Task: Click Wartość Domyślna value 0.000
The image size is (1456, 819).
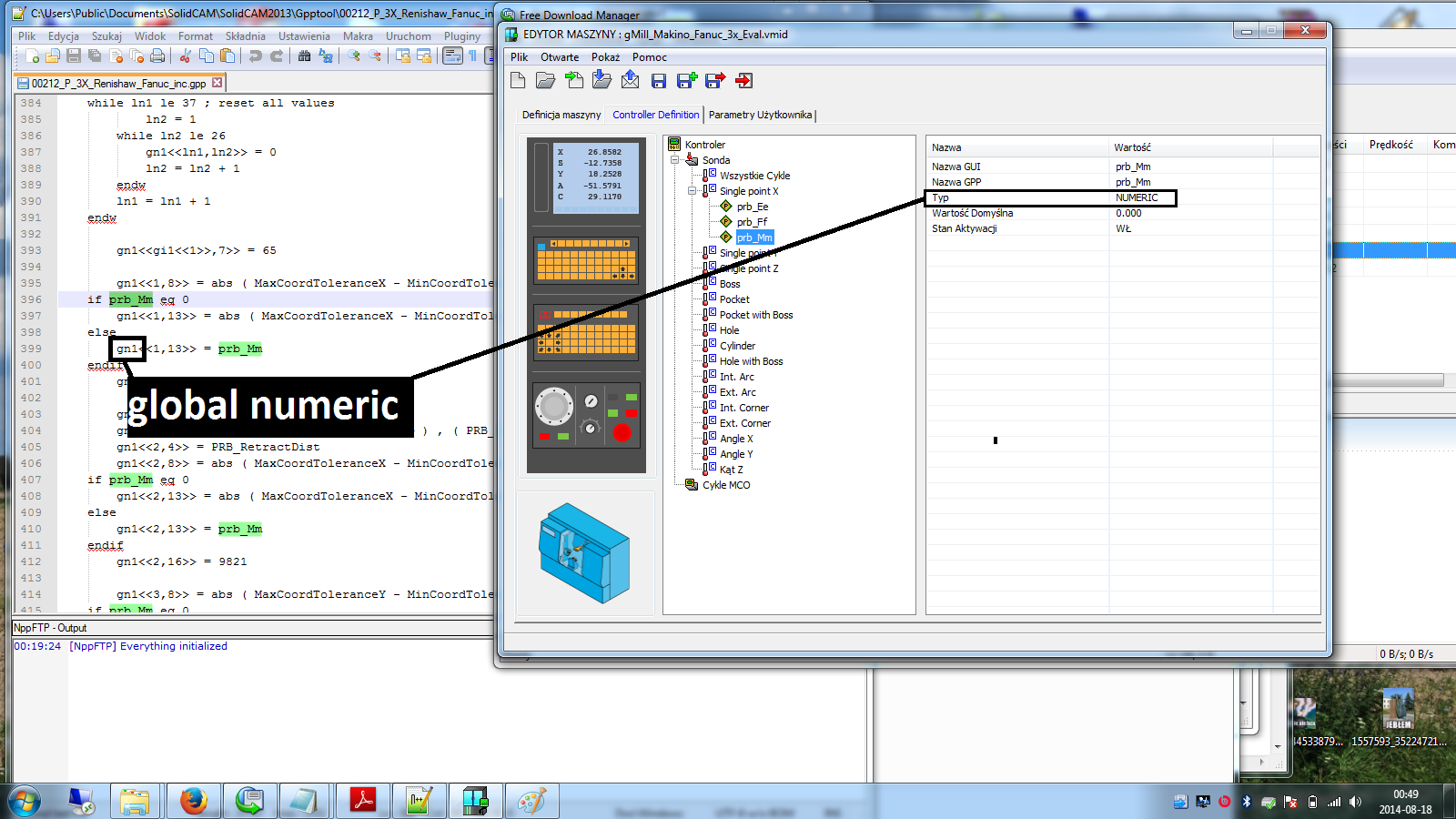Action: tap(1128, 213)
